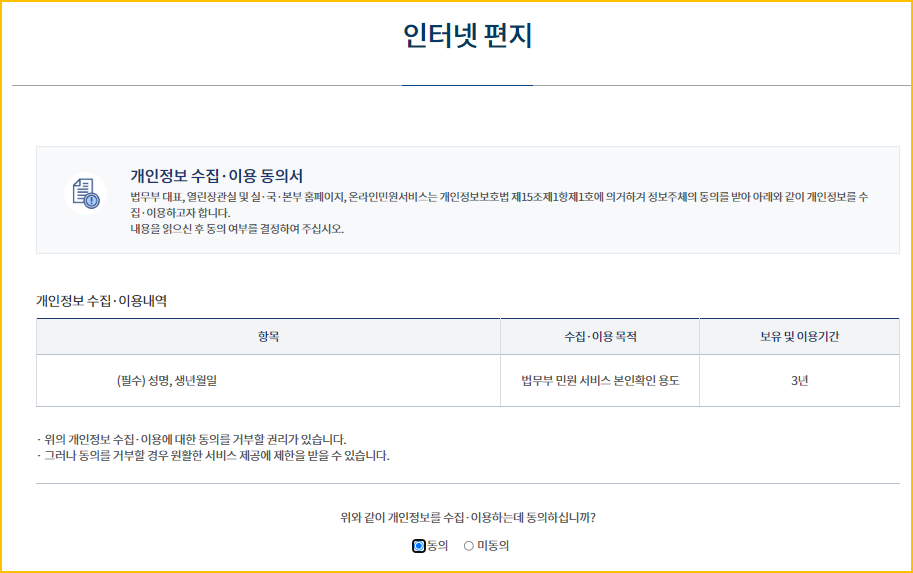The height and width of the screenshot is (573, 913).
Task: Click the 인터넷 편지 page title
Action: pyautogui.click(x=468, y=36)
